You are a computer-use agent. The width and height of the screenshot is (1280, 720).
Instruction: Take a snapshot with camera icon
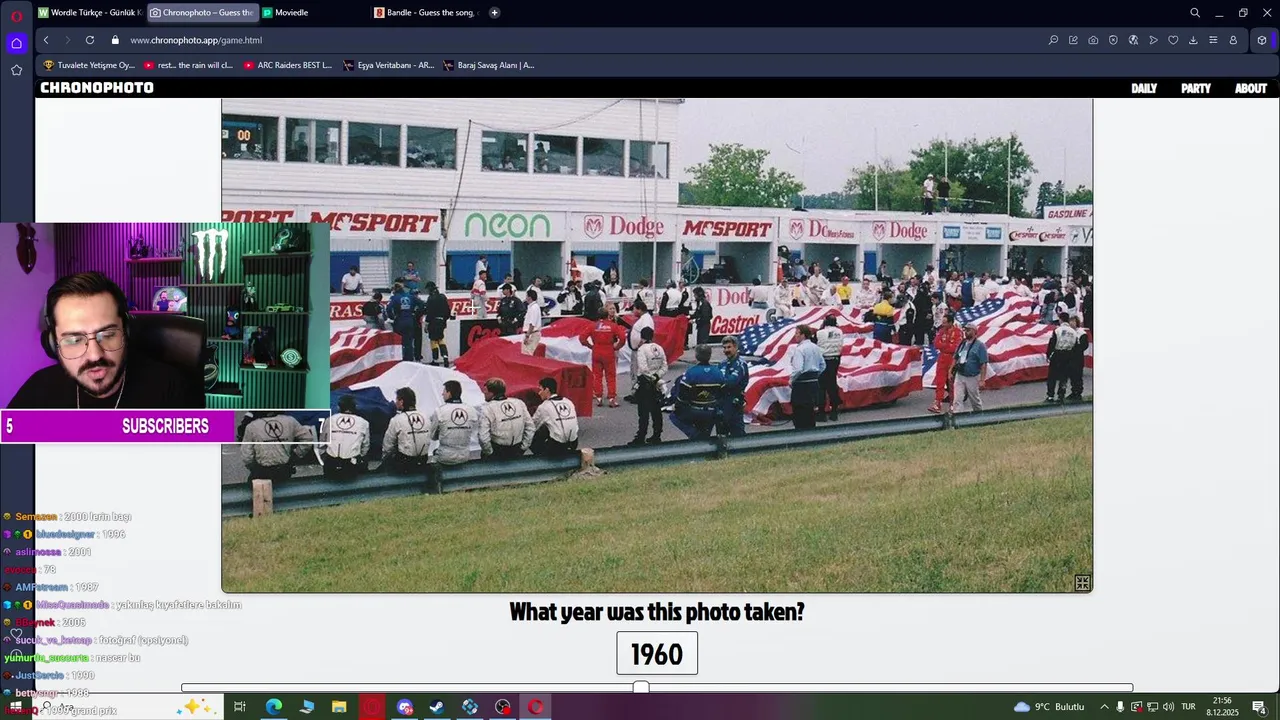tap(1093, 40)
